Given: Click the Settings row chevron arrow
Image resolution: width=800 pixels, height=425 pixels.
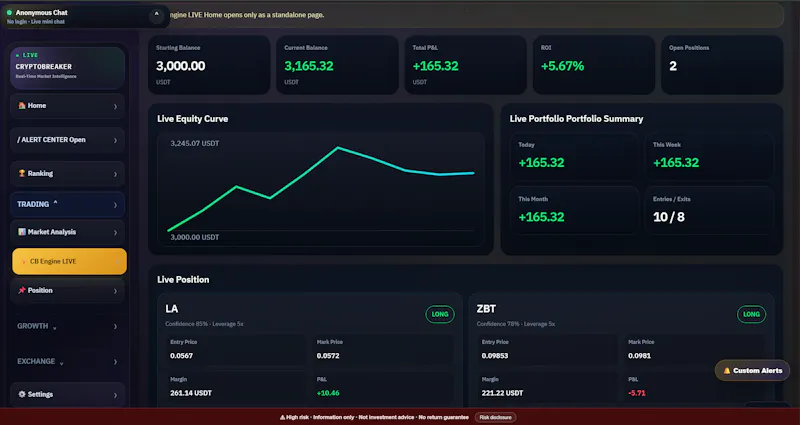Looking at the screenshot, I should coord(115,395).
